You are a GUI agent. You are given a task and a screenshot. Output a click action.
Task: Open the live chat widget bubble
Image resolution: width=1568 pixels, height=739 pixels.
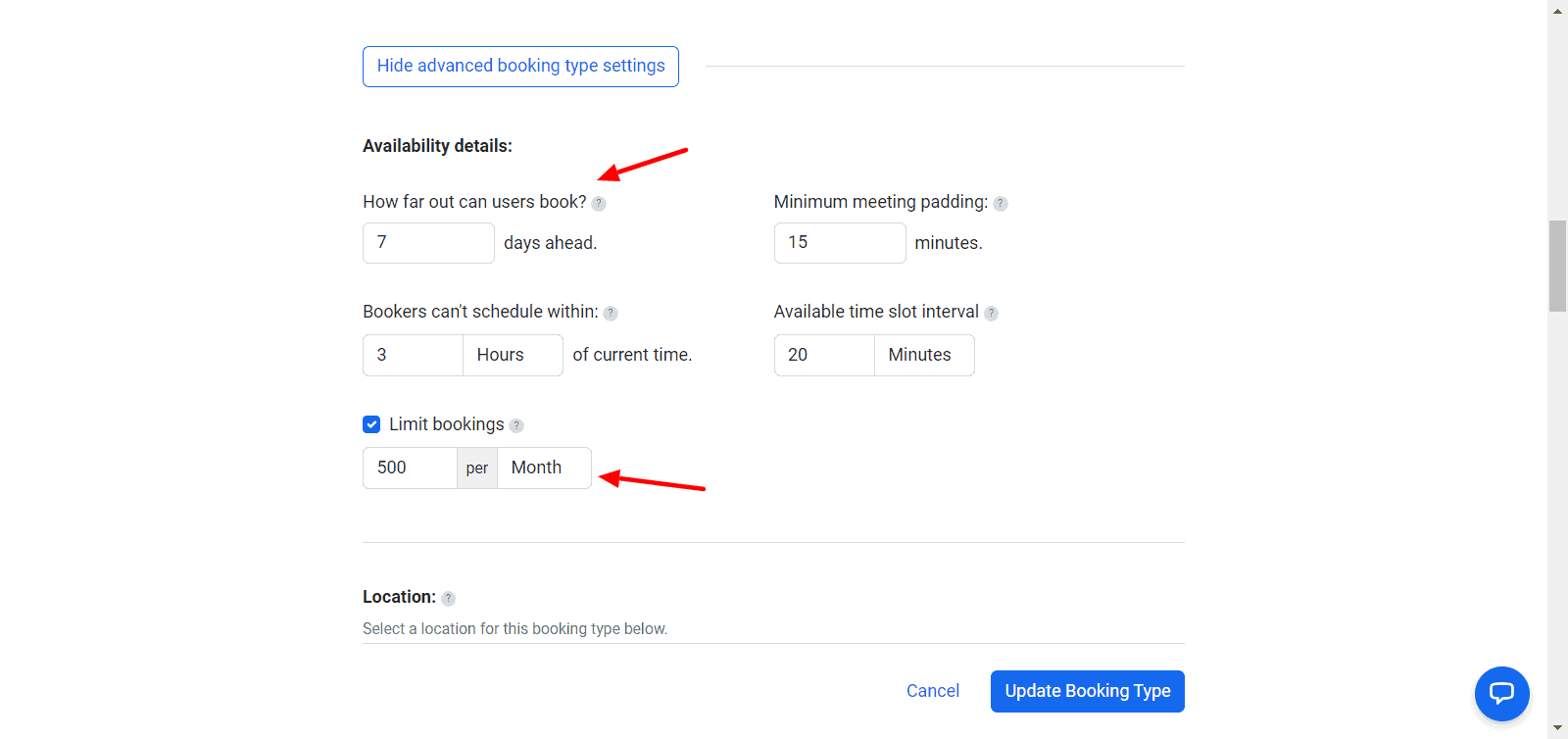(1501, 694)
